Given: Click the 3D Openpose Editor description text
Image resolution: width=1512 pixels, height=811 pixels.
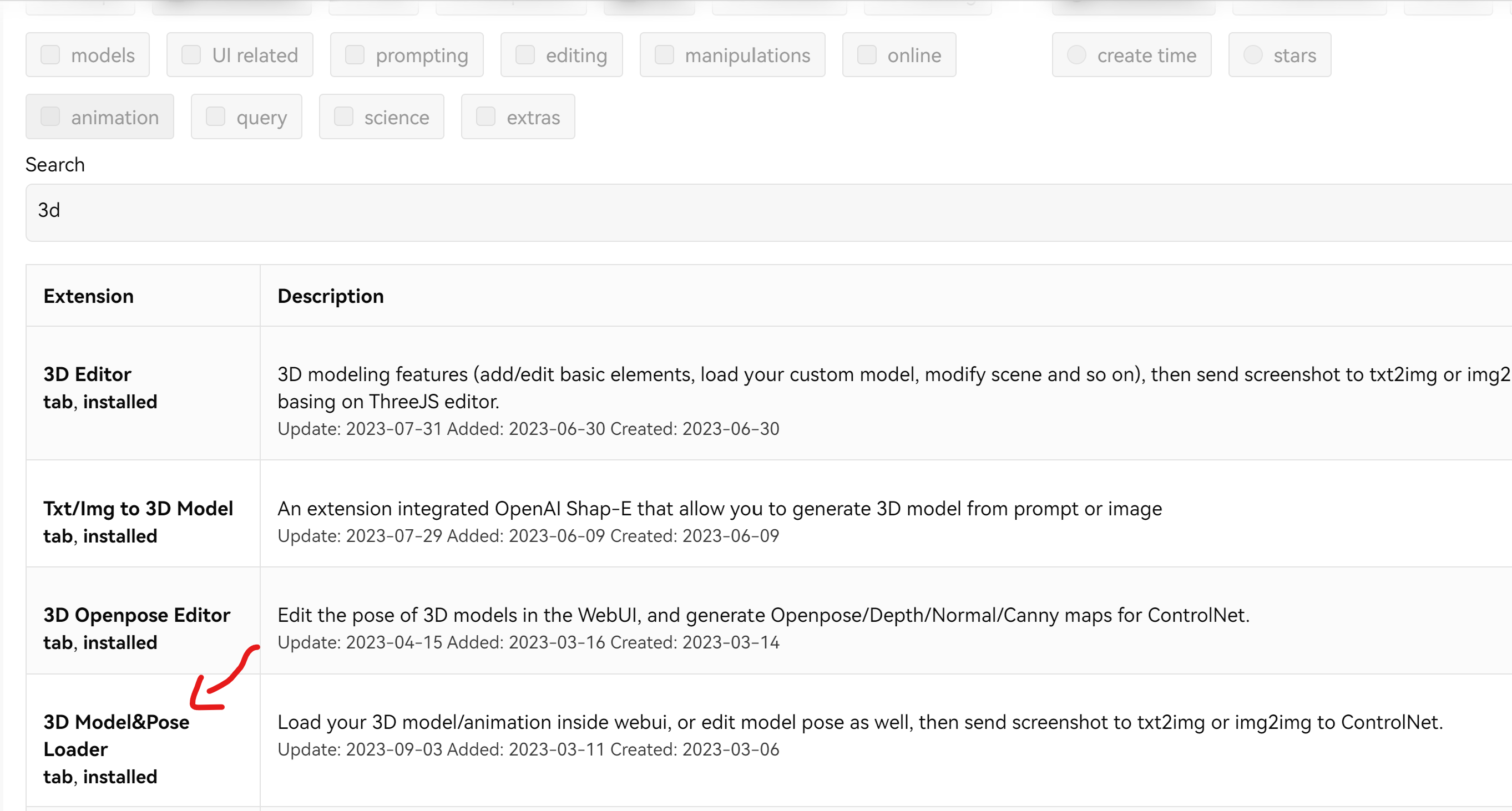Looking at the screenshot, I should pos(763,615).
